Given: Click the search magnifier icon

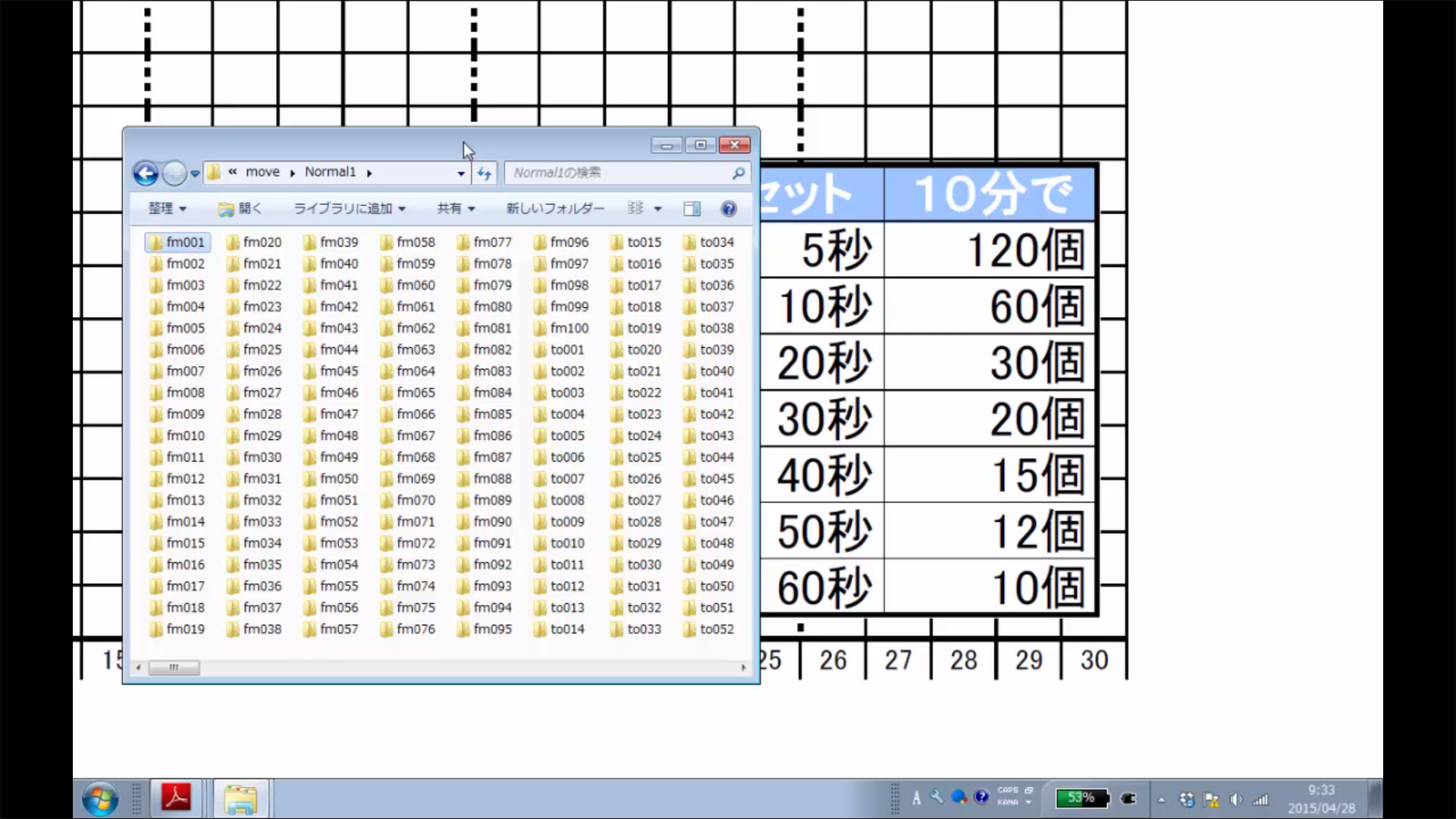Looking at the screenshot, I should tap(738, 174).
